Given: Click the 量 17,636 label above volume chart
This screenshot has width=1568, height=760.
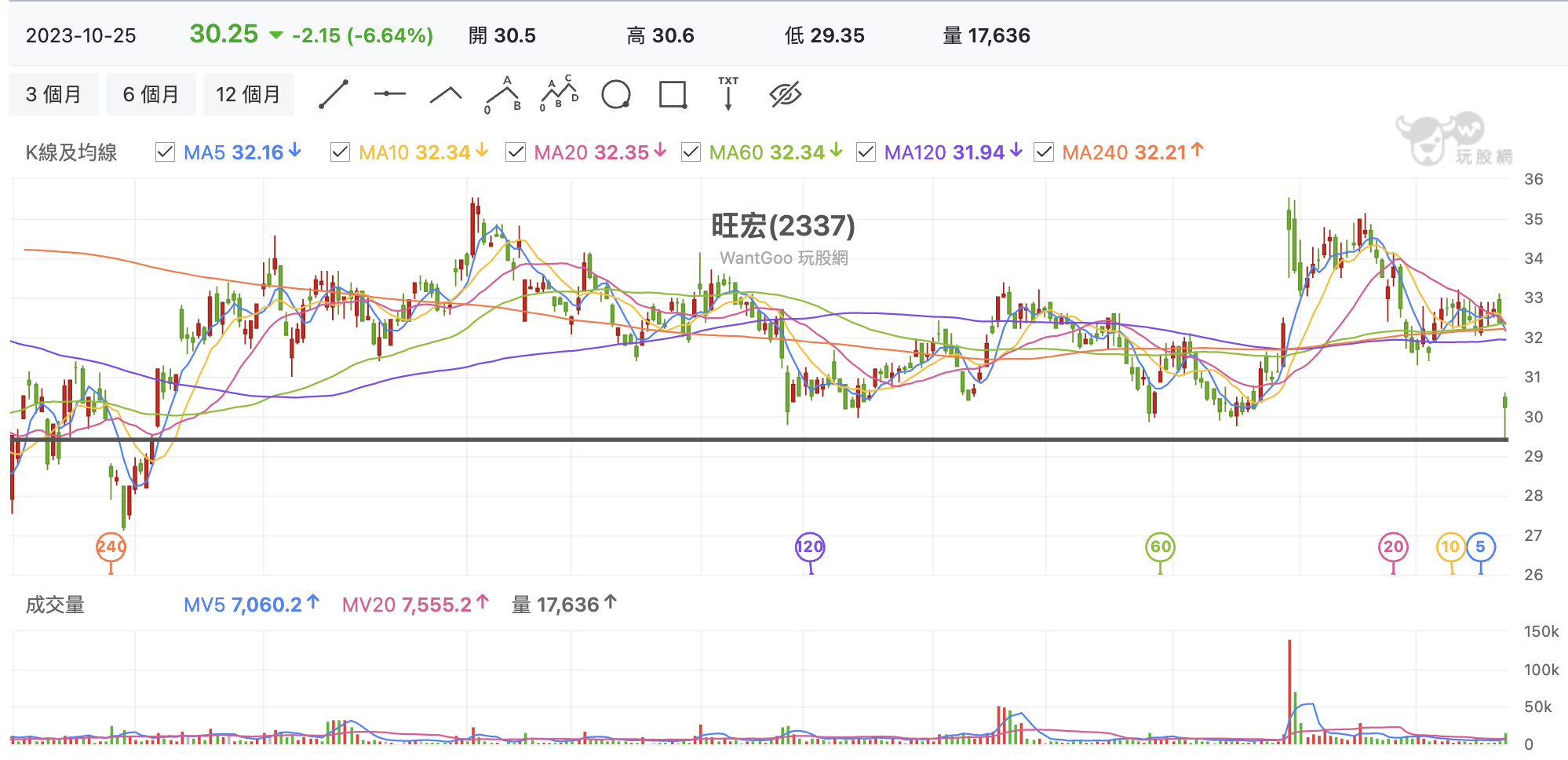Looking at the screenshot, I should [x=556, y=605].
